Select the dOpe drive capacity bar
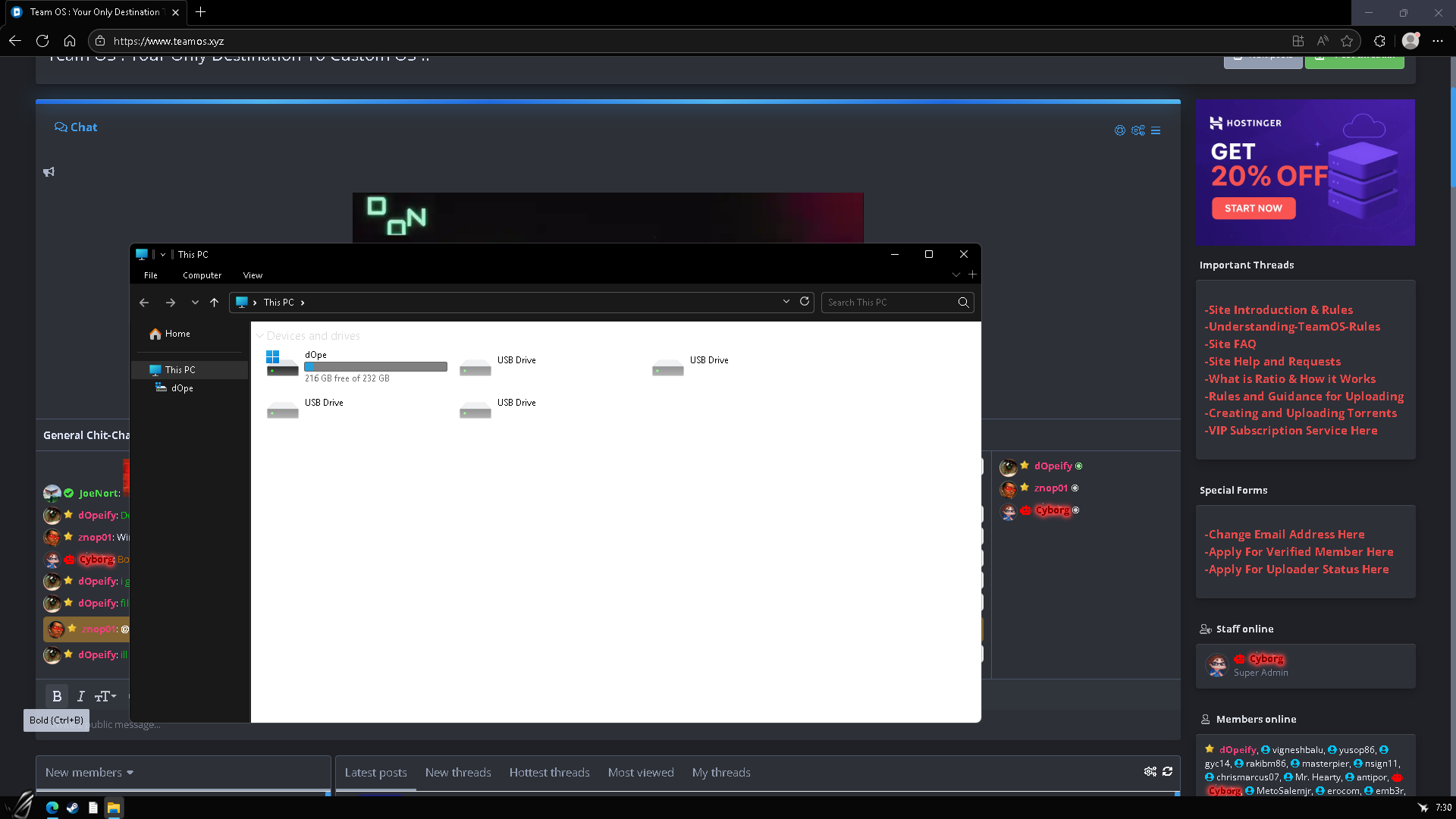1456x819 pixels. (x=375, y=367)
